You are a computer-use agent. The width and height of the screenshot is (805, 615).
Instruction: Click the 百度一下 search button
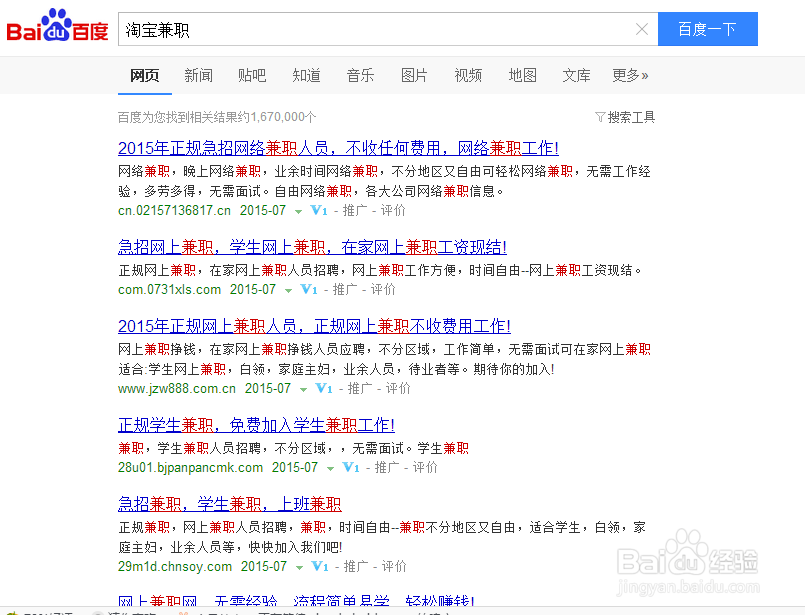click(x=707, y=29)
